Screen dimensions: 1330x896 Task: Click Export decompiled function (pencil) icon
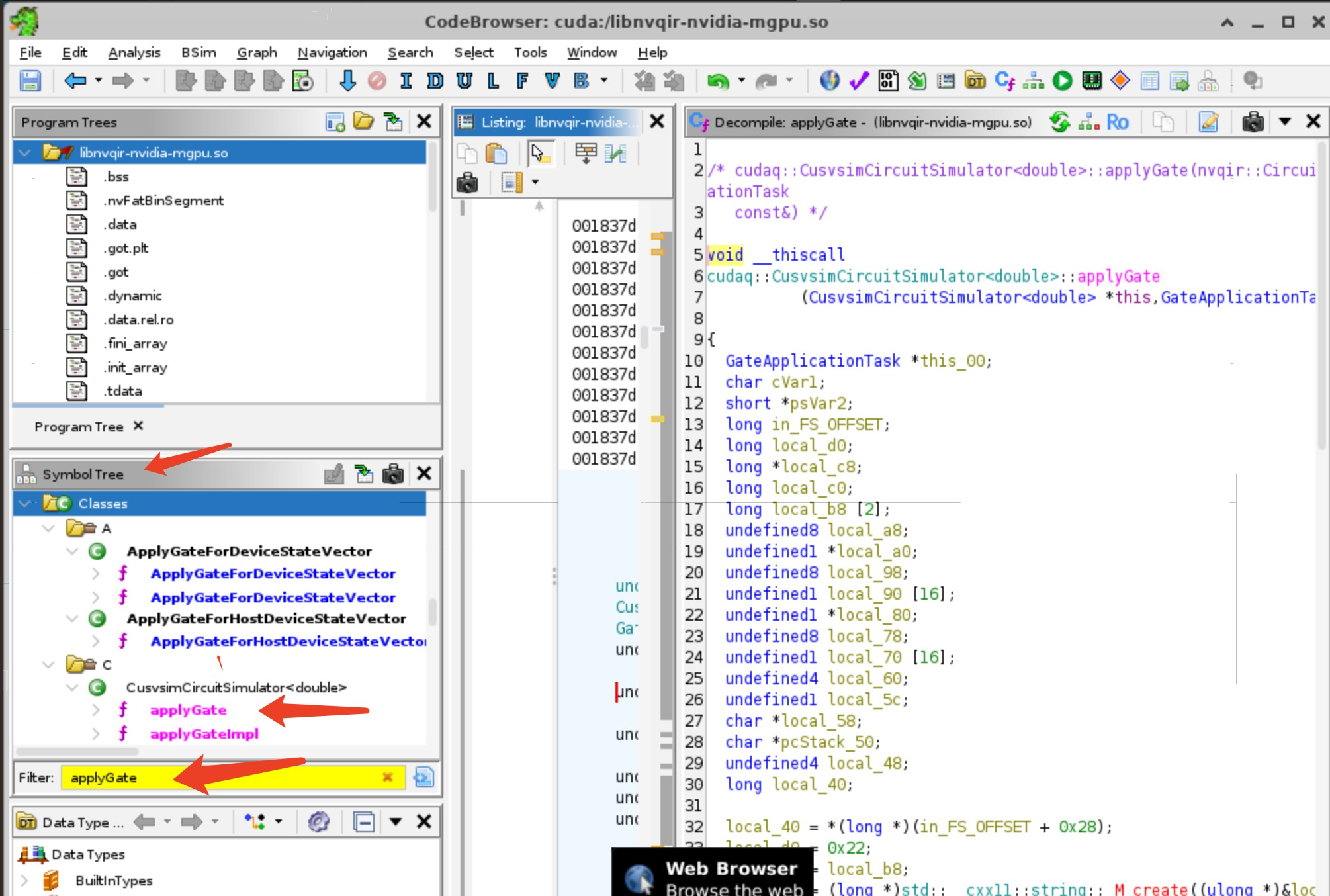pyautogui.click(x=1208, y=122)
